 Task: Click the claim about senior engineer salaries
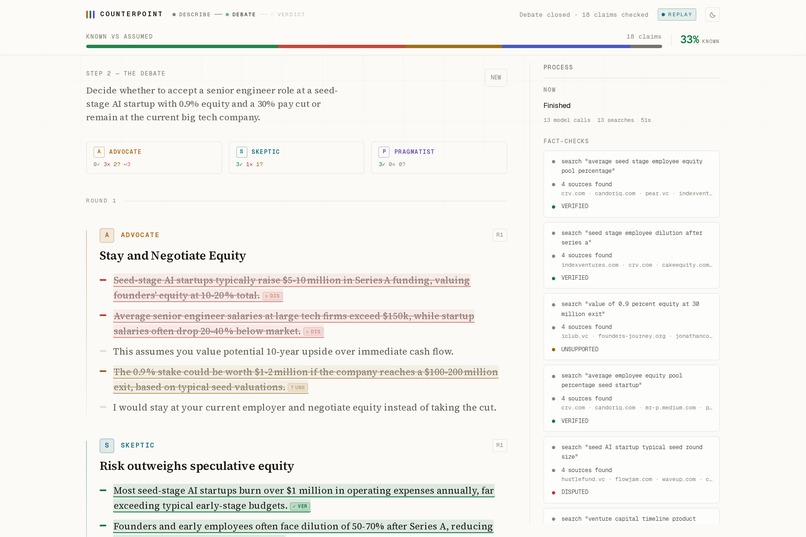pyautogui.click(x=294, y=323)
